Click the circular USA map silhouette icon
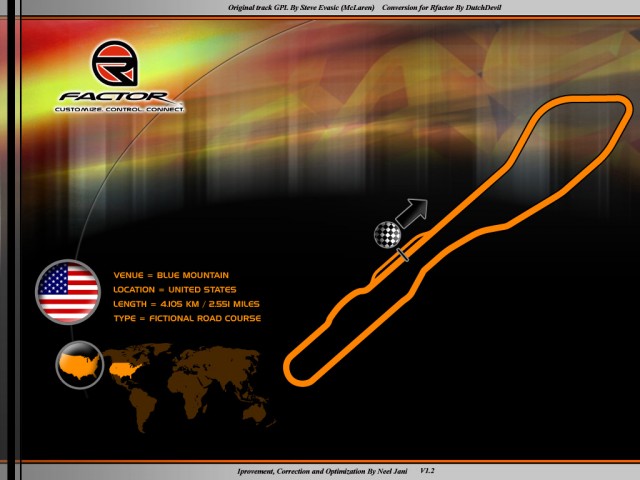640x480 pixels. pyautogui.click(x=79, y=365)
